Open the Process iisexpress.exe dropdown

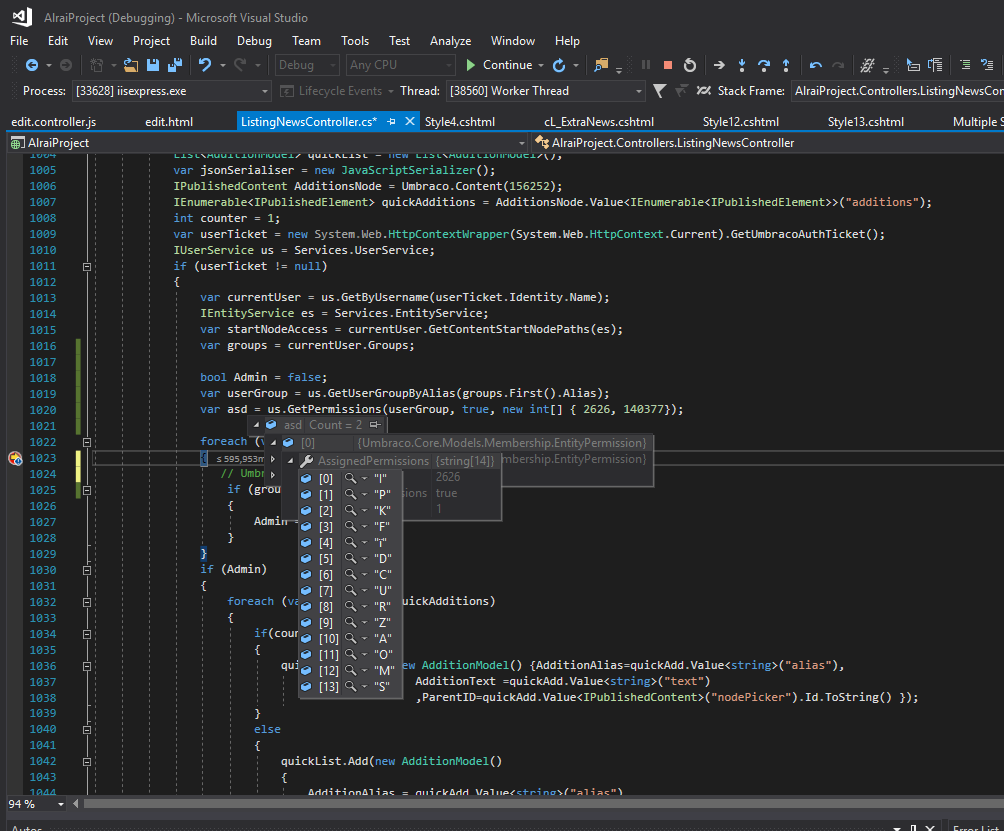pyautogui.click(x=172, y=91)
